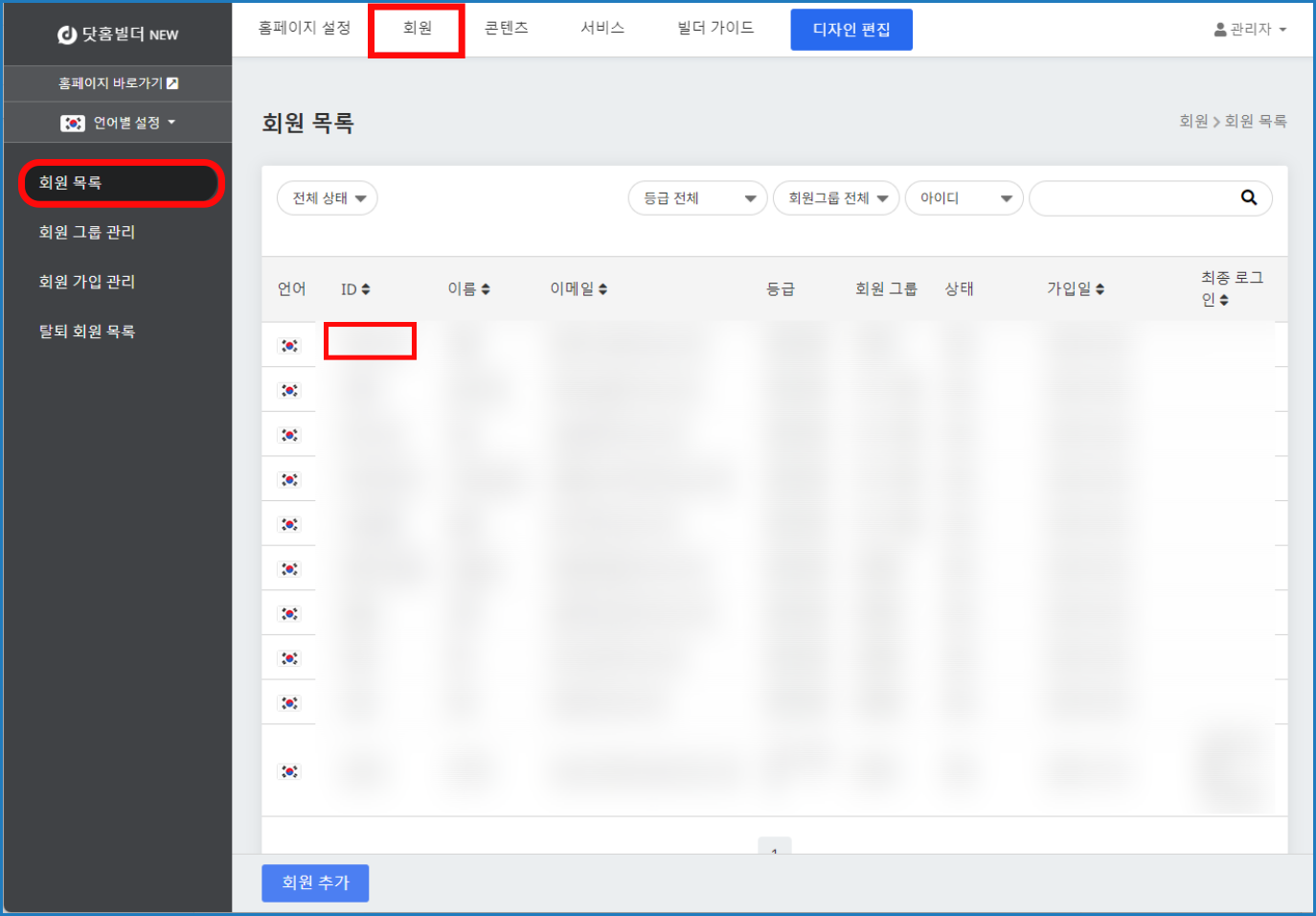The width and height of the screenshot is (1316, 916).
Task: Click the member search input field
Action: (x=1135, y=198)
